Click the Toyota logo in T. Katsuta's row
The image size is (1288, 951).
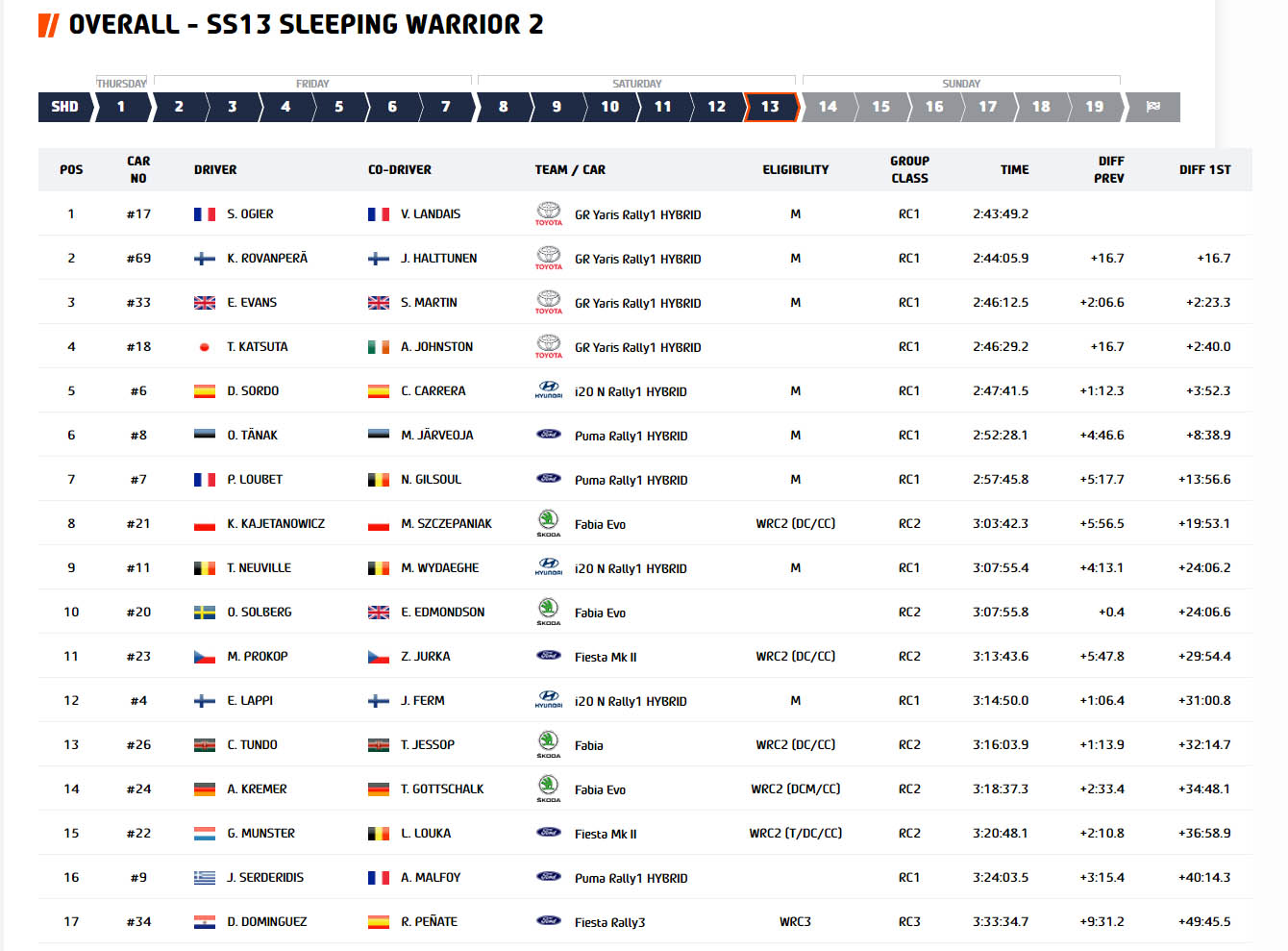[549, 346]
